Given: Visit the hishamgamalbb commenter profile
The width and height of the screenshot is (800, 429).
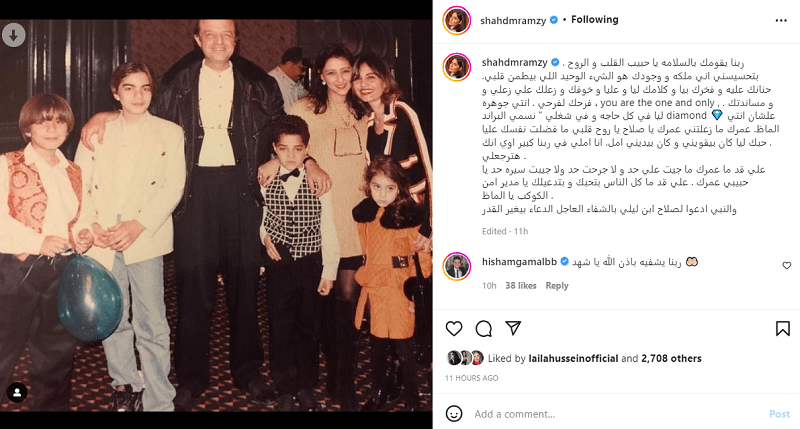Looking at the screenshot, I should click(519, 262).
